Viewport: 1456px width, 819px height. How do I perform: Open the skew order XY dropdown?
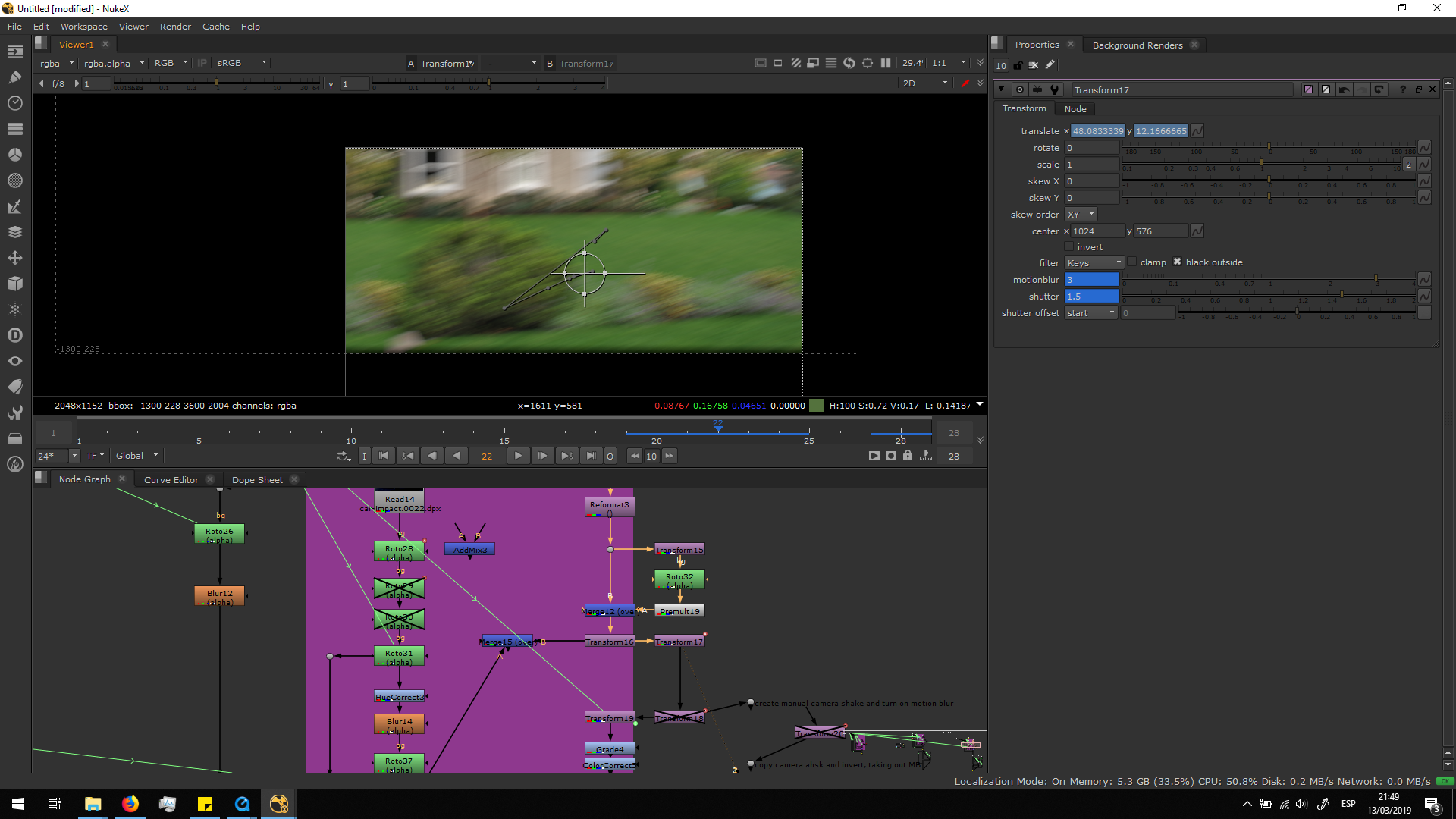[x=1080, y=215]
